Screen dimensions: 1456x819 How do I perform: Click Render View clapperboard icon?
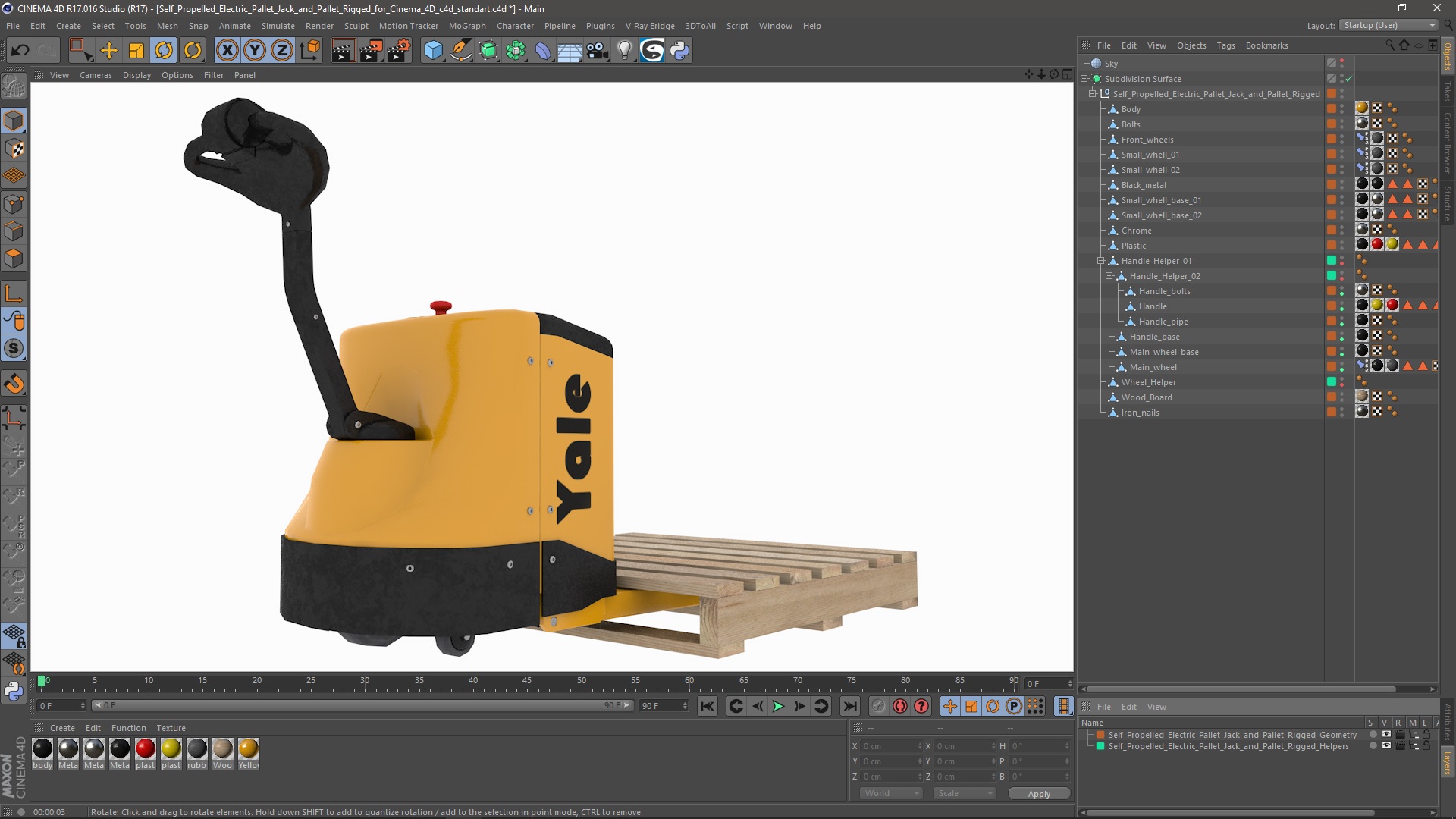pyautogui.click(x=343, y=51)
